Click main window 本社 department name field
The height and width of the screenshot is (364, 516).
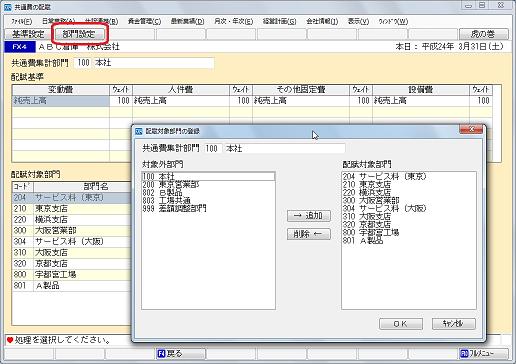(153, 63)
